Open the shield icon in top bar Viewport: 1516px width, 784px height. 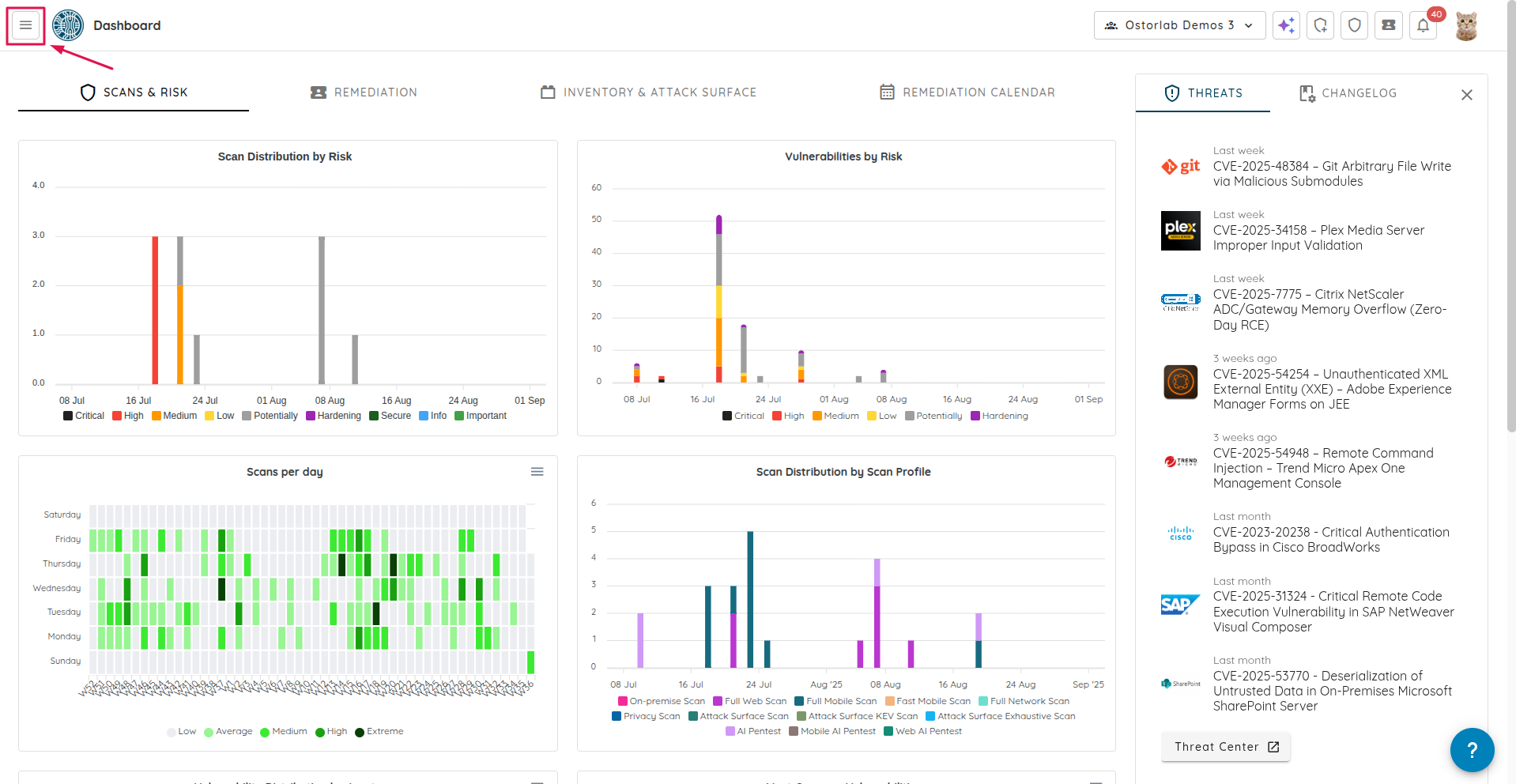(x=1354, y=25)
